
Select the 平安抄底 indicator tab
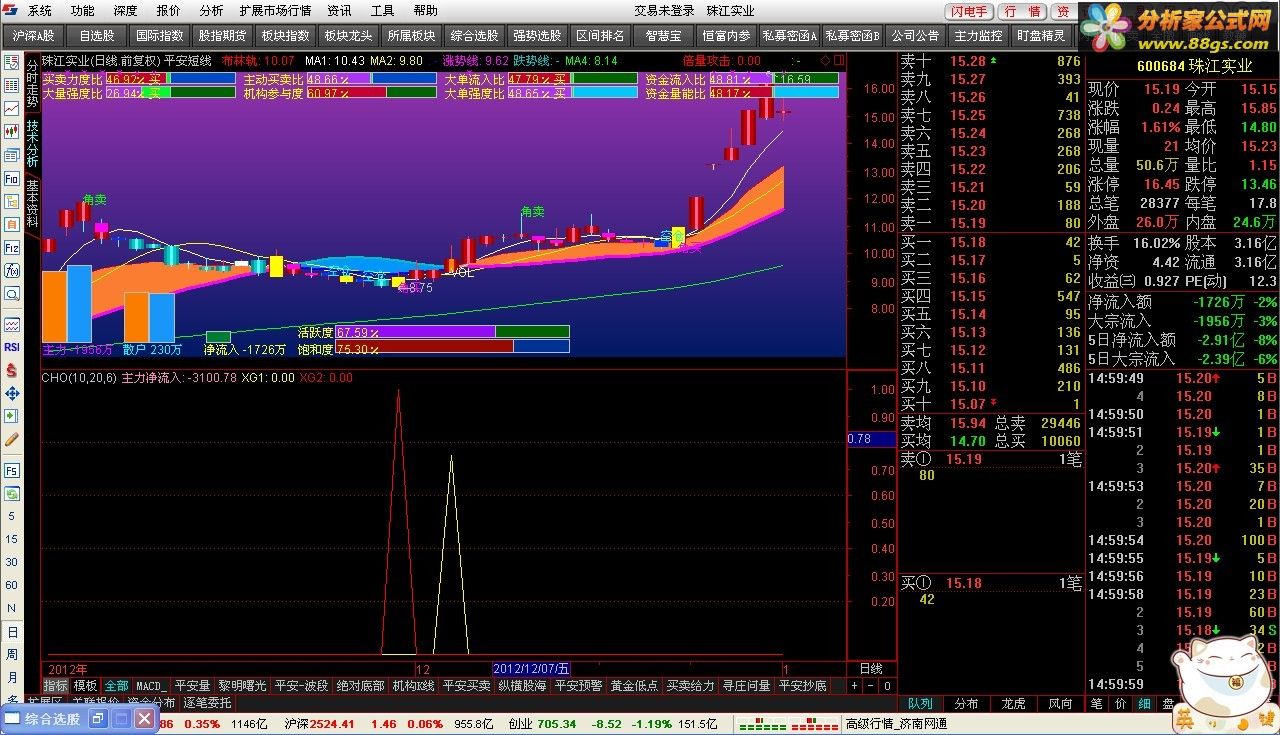[x=803, y=686]
